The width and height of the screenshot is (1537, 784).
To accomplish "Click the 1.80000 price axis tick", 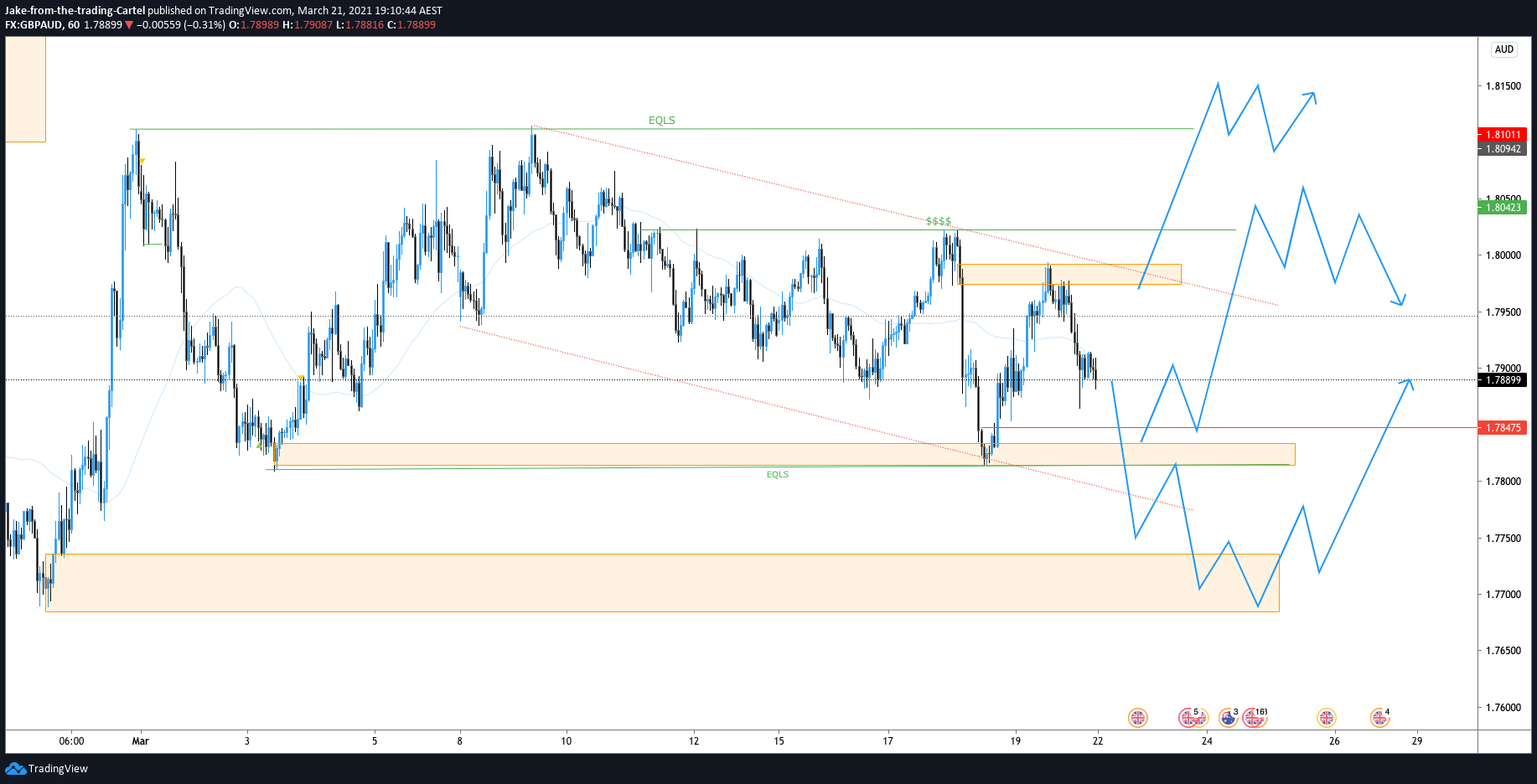I will (1503, 255).
